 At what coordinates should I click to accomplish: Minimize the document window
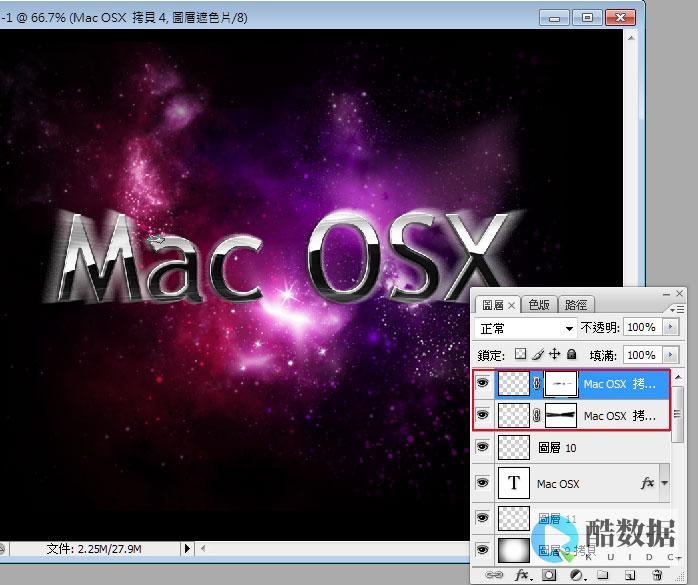coord(554,18)
